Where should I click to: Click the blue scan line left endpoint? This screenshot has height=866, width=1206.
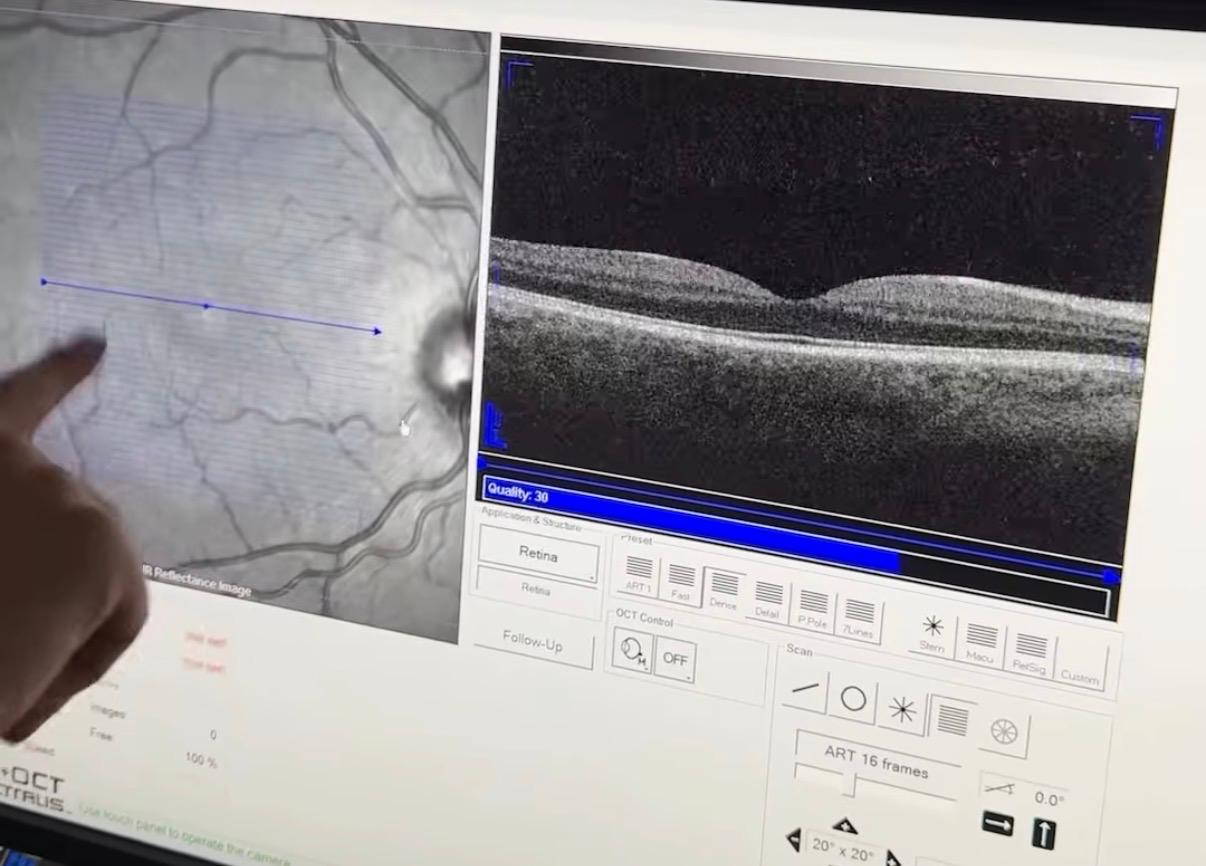pyautogui.click(x=43, y=282)
